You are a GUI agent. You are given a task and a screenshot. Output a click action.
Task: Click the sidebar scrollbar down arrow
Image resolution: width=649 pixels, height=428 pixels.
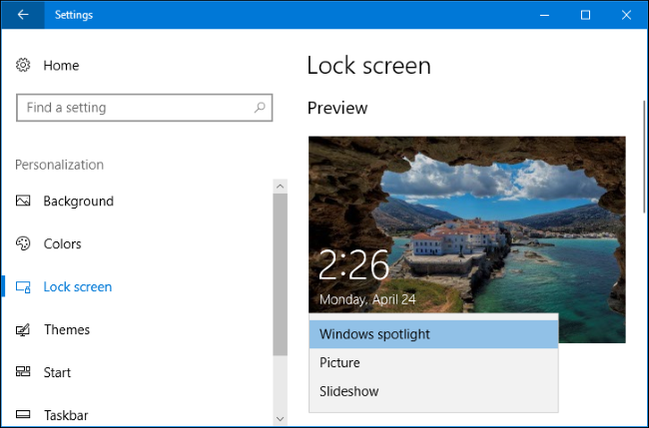click(x=280, y=417)
